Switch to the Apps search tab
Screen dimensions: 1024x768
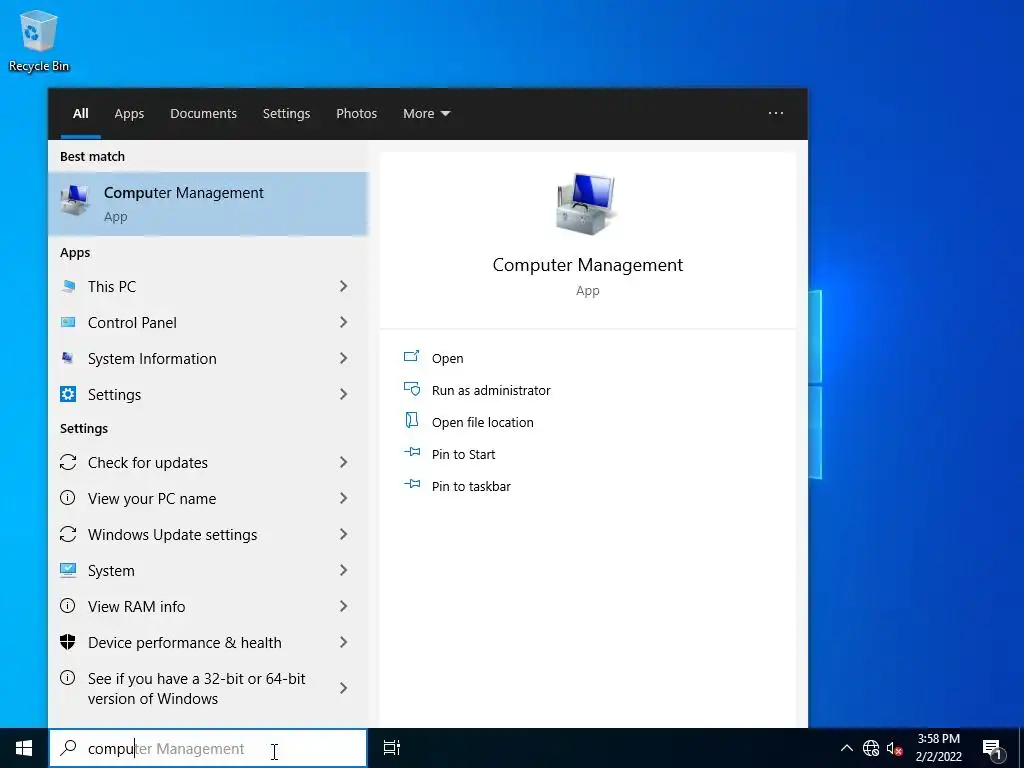[x=129, y=114]
